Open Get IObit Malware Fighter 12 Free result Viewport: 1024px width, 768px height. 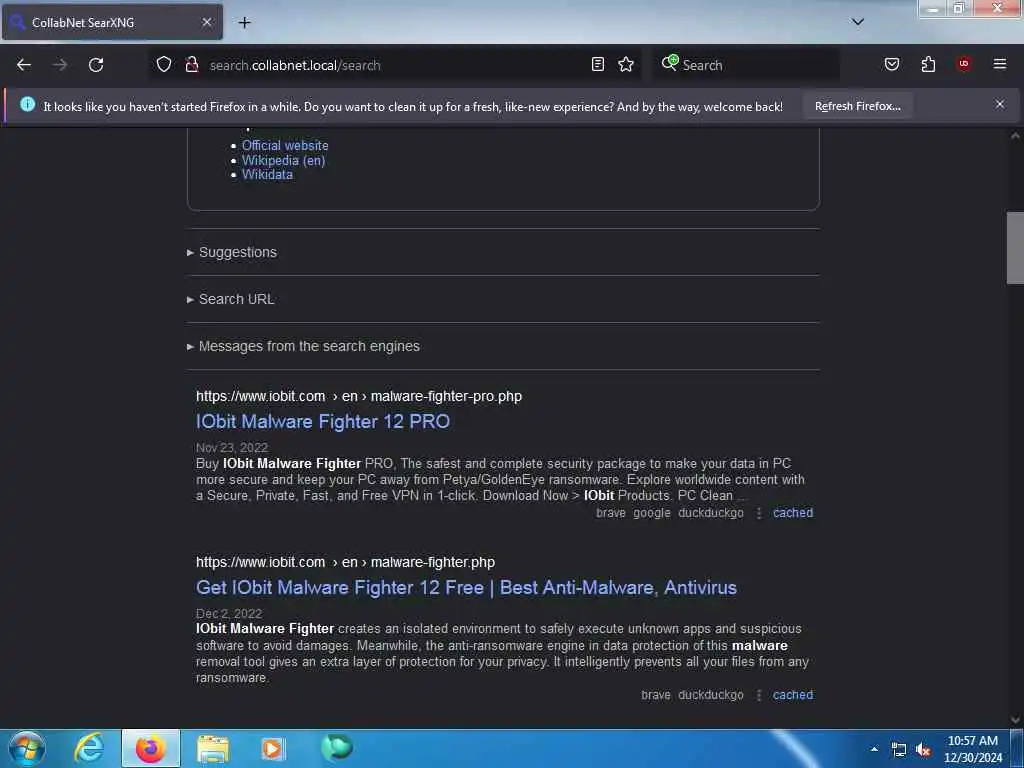(x=466, y=588)
